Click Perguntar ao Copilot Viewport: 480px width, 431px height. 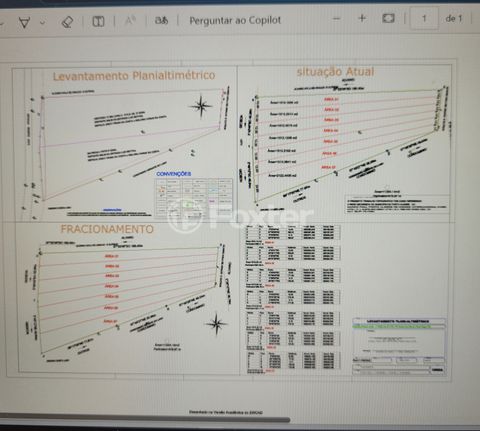click(235, 20)
